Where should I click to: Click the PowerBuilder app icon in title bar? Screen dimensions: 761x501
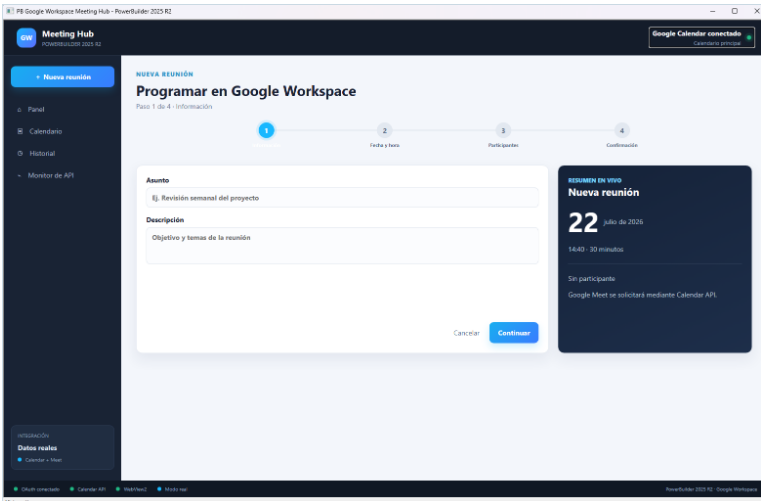point(10,11)
